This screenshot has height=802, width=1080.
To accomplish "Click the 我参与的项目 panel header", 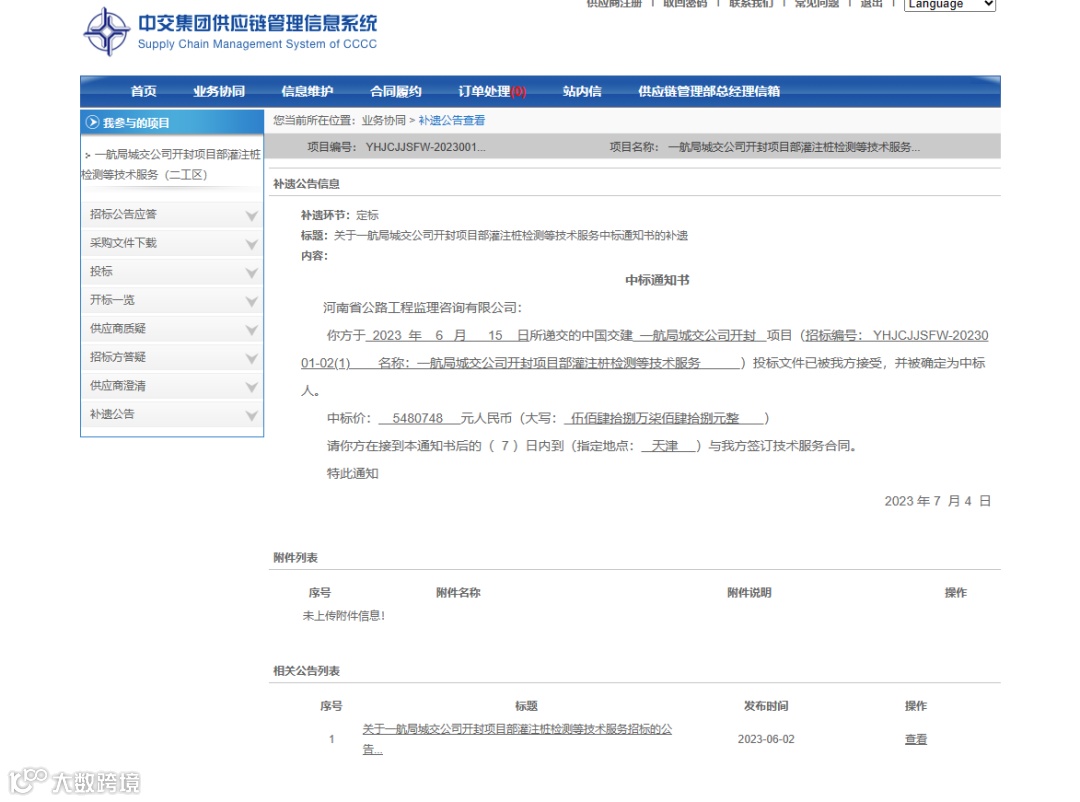I will point(172,123).
